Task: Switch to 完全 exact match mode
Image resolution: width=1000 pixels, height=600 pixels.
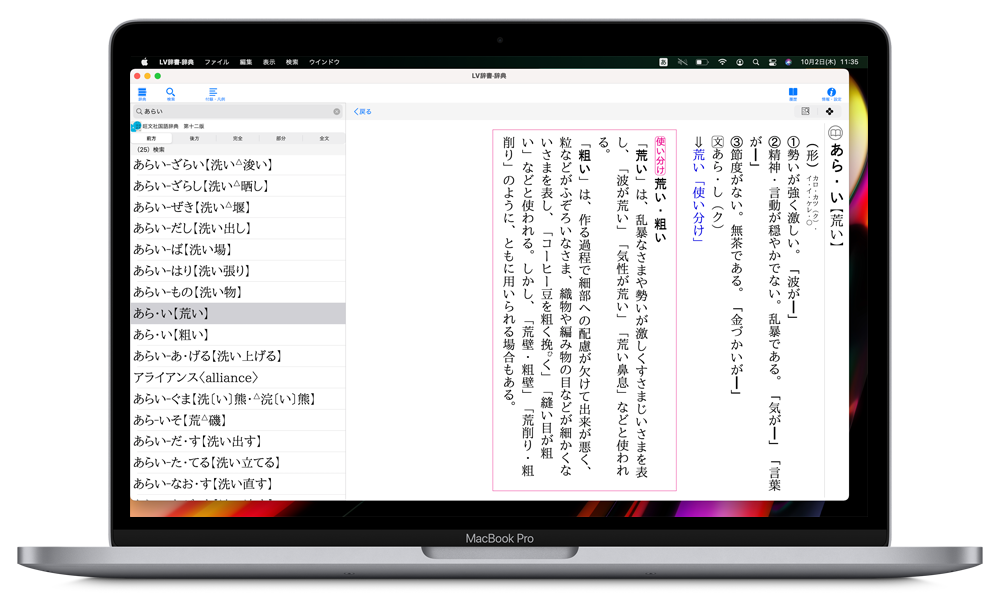Action: click(x=238, y=138)
